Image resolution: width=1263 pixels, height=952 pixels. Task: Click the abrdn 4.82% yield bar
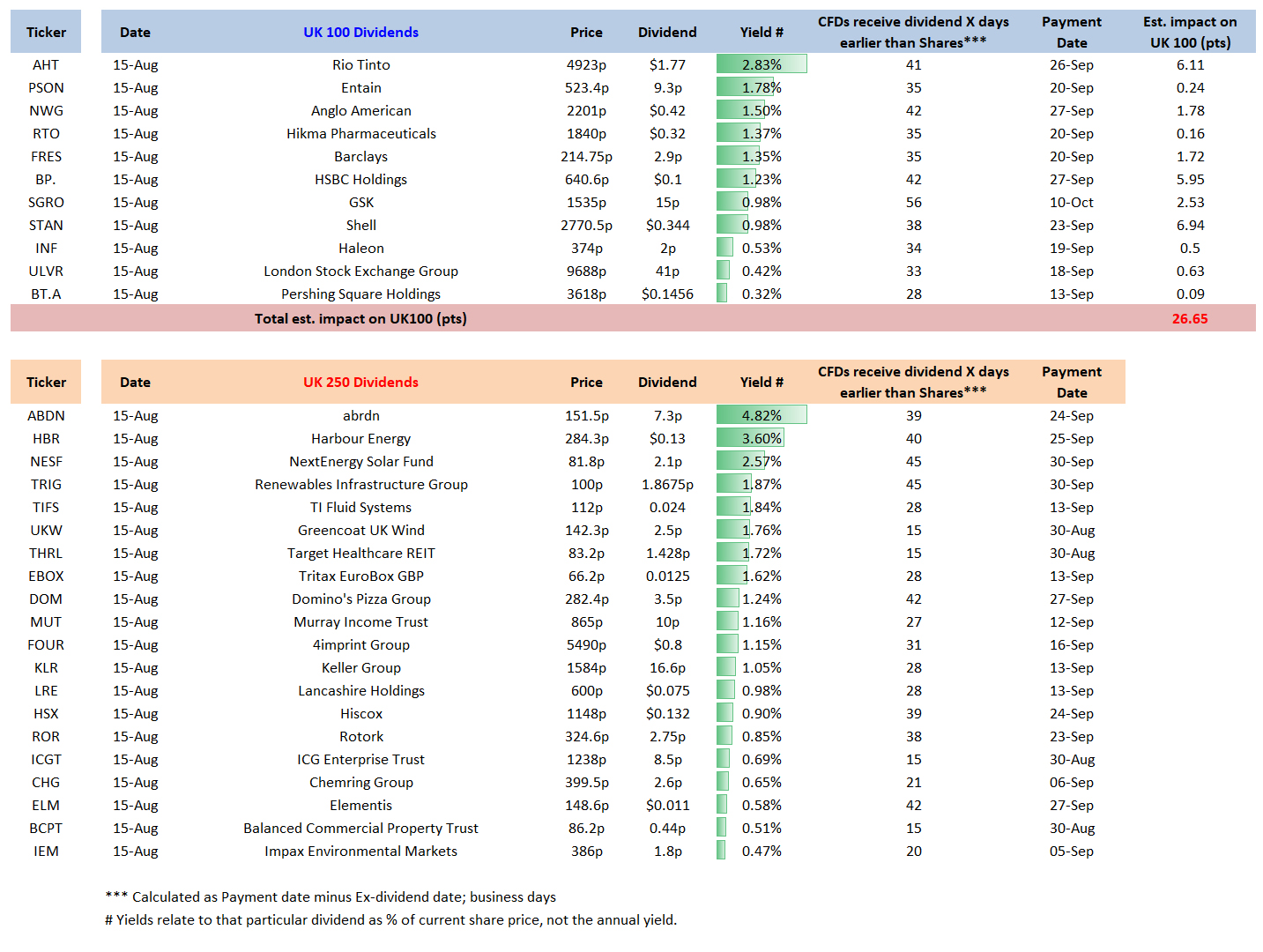(x=762, y=415)
